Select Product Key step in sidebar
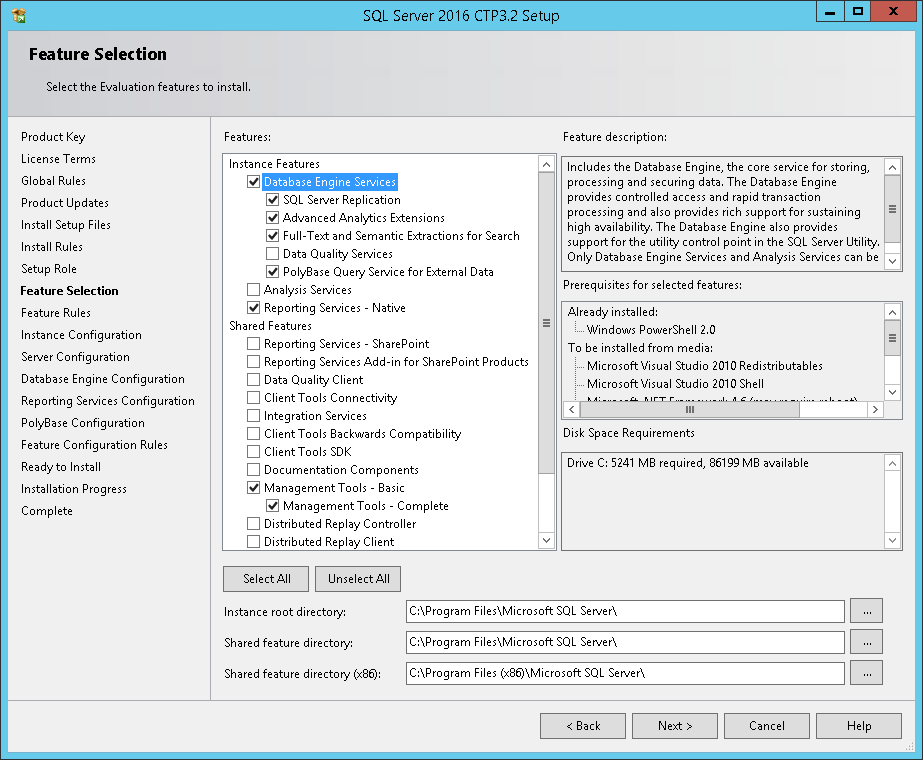The width and height of the screenshot is (923, 760). click(x=53, y=137)
